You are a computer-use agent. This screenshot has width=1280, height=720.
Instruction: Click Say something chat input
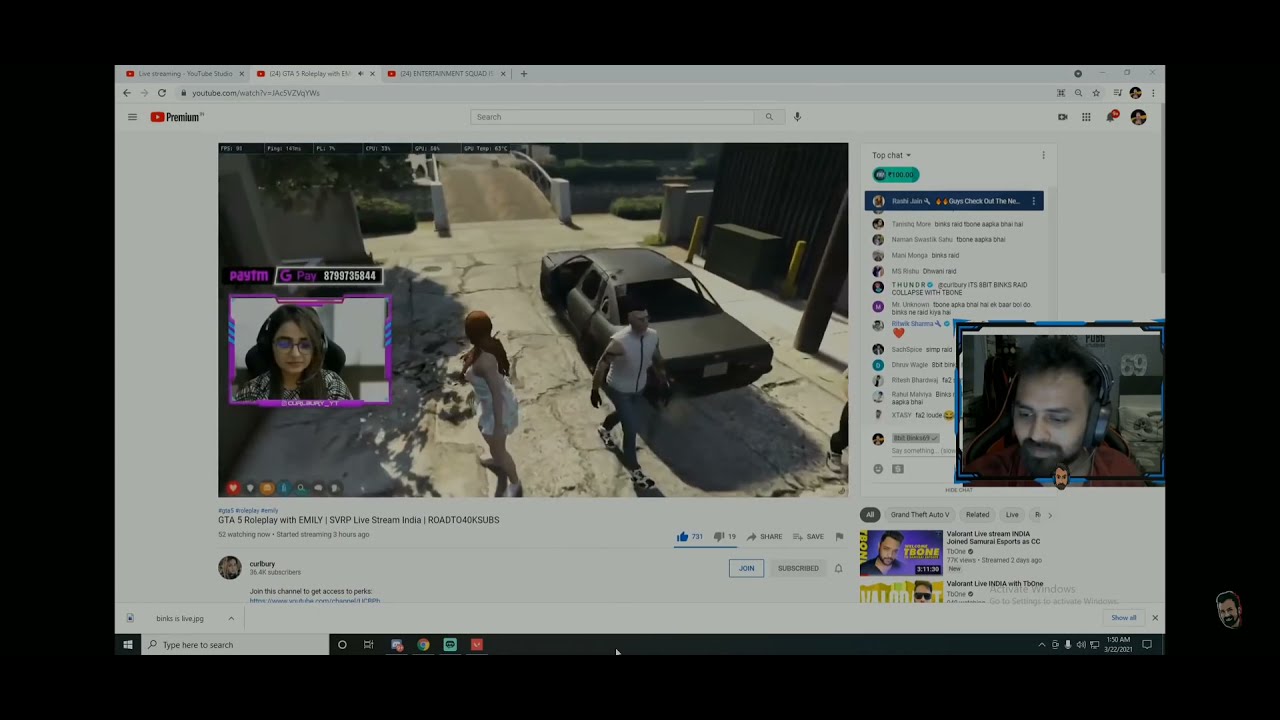[922, 451]
